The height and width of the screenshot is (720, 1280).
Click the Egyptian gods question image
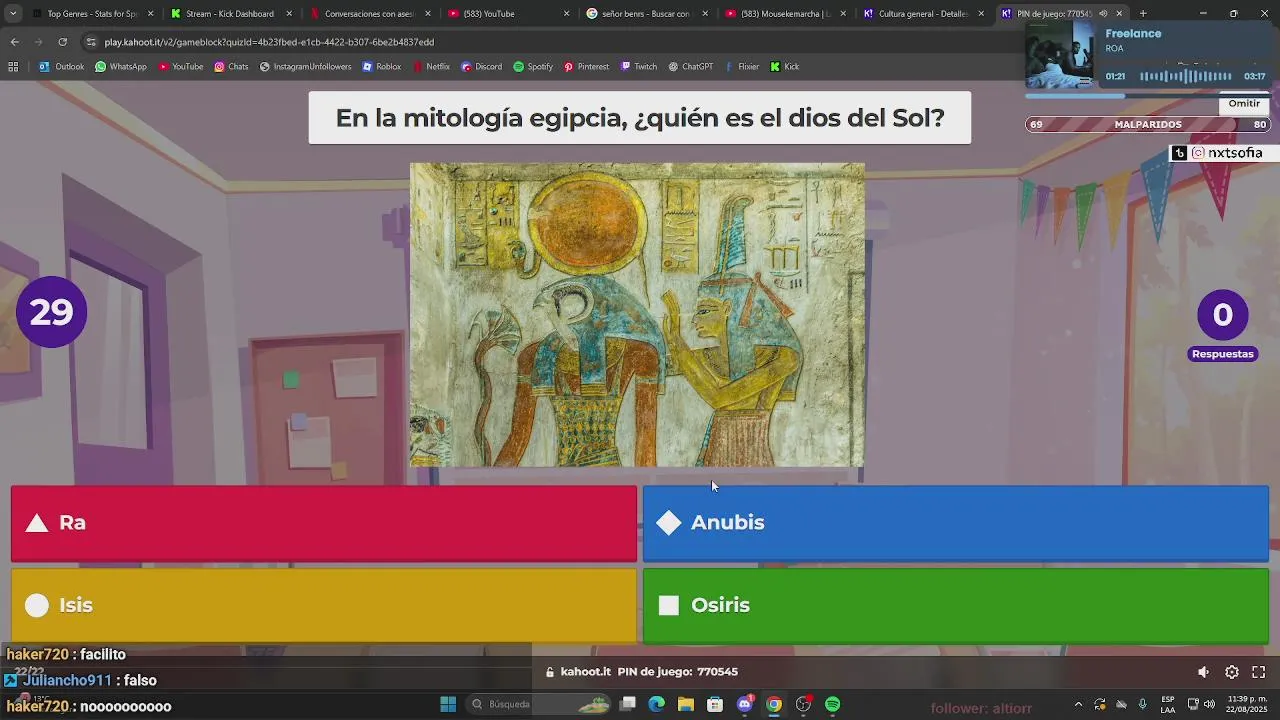pos(637,315)
